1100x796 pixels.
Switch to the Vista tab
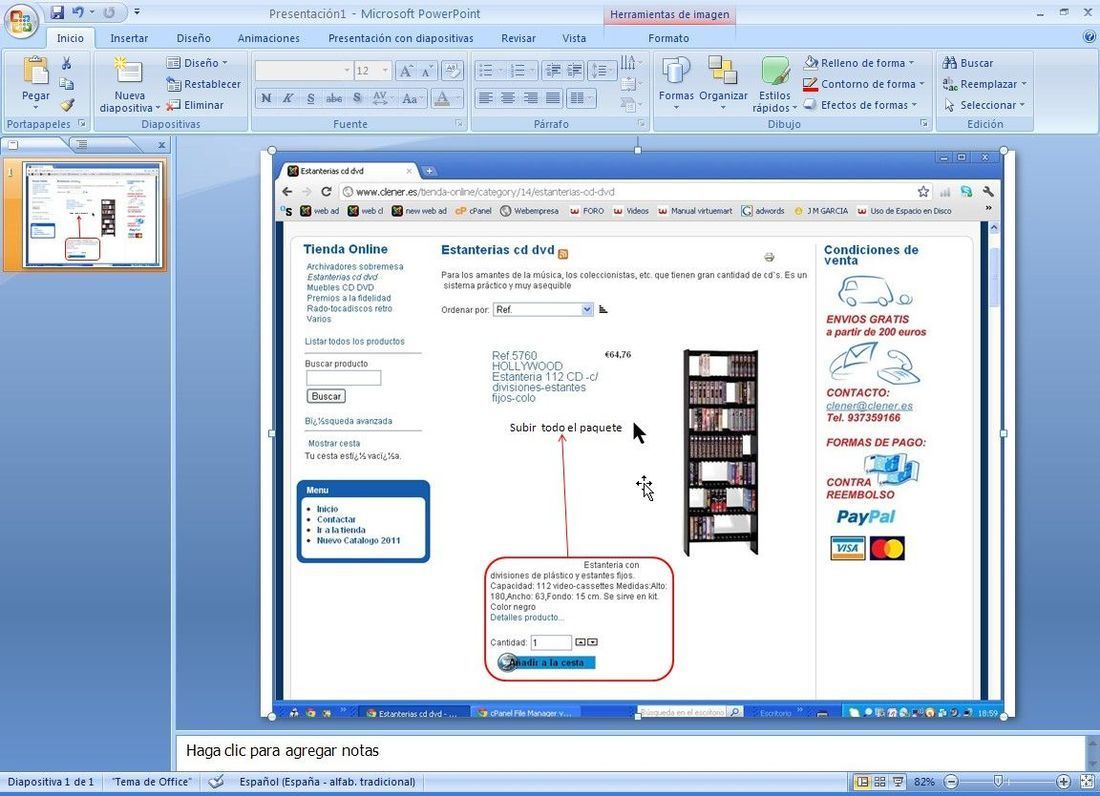pos(574,39)
